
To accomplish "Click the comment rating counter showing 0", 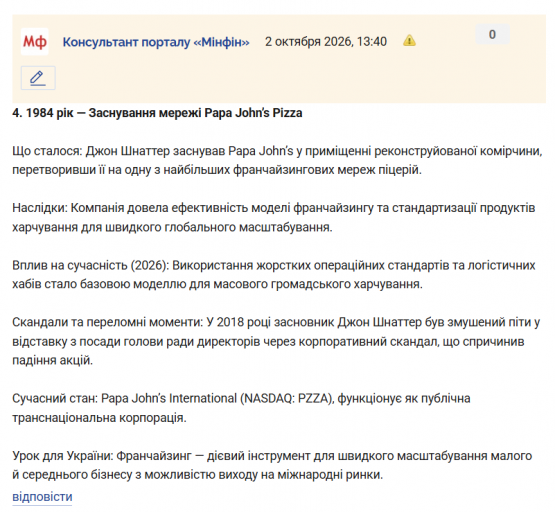I will pos(492,34).
